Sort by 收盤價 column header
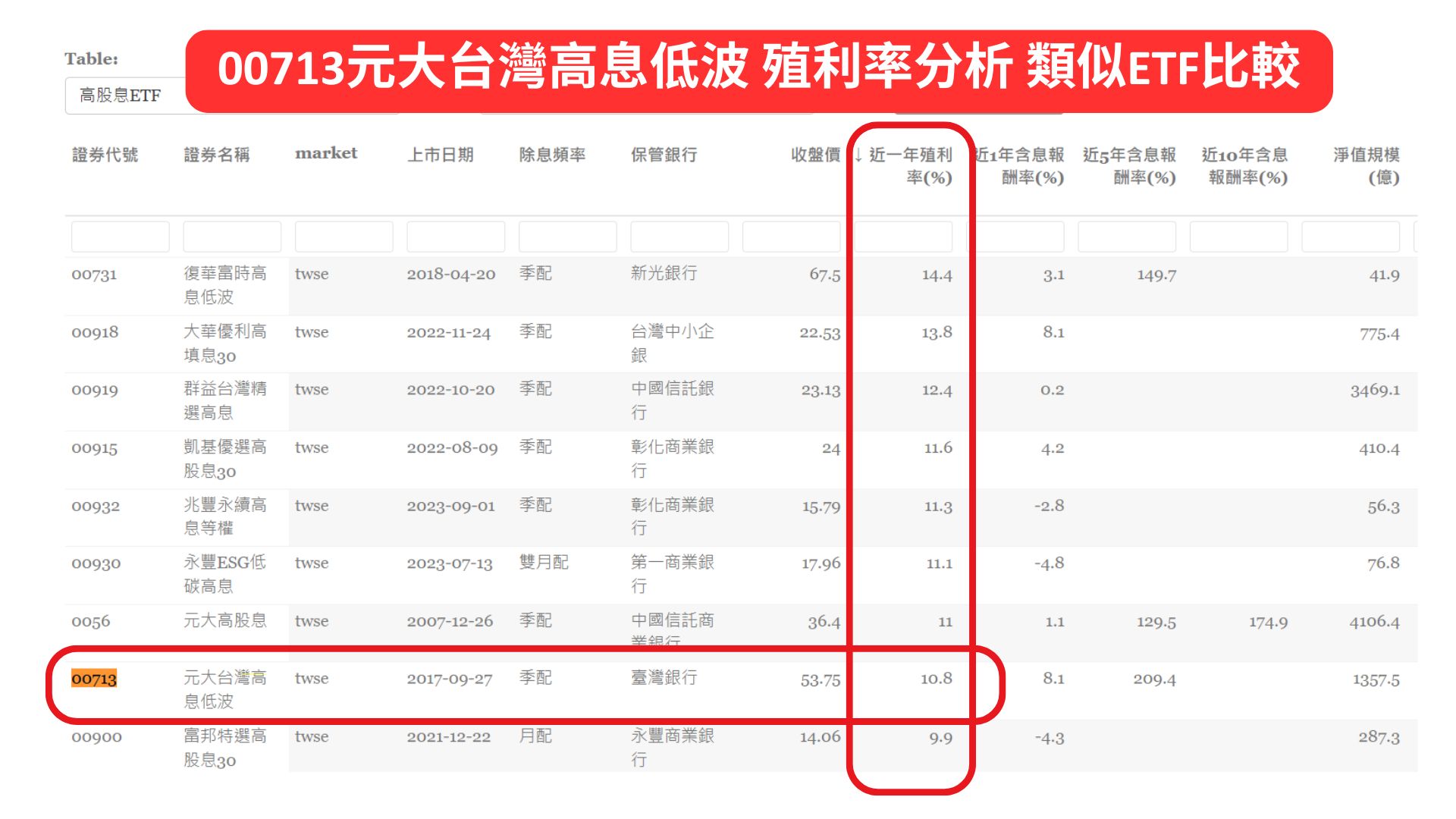Viewport: 1456px width, 819px height. click(814, 155)
